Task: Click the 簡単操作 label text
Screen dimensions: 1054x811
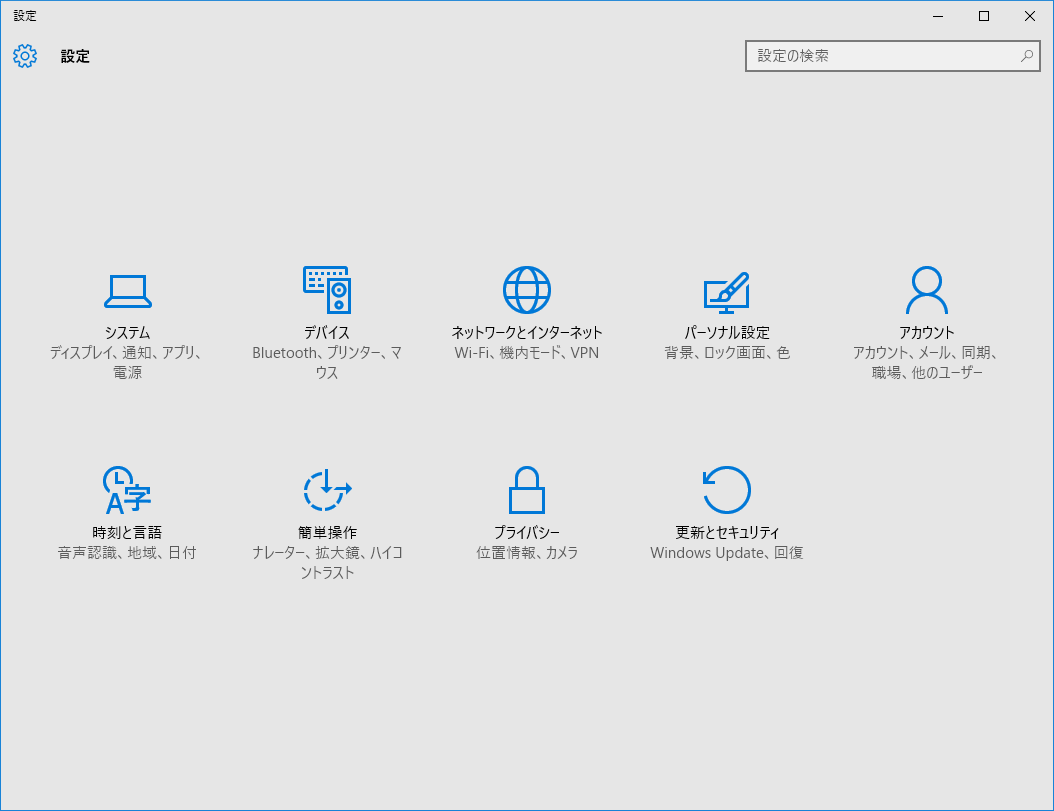Action: pyautogui.click(x=327, y=533)
